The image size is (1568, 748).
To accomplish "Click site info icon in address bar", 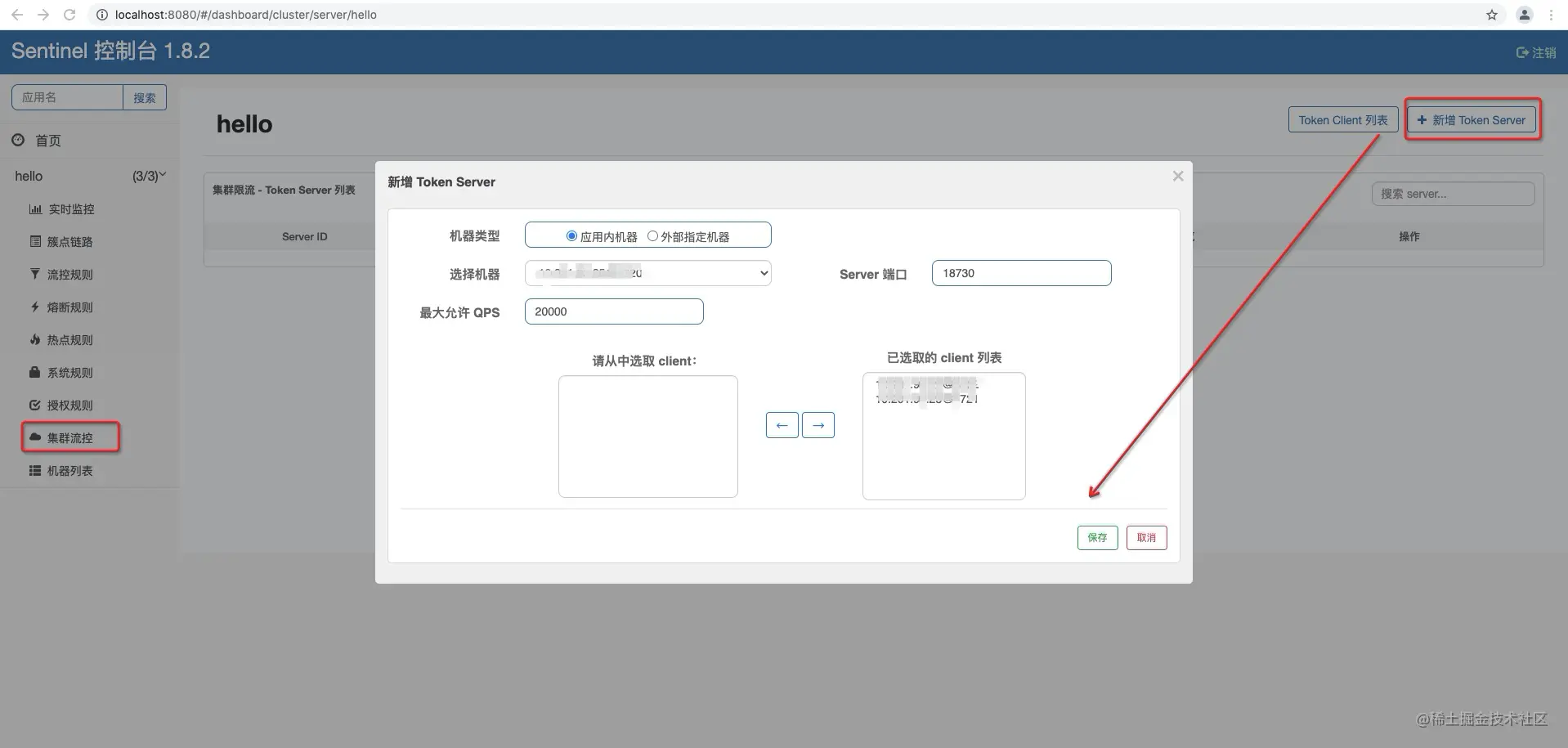I will click(102, 15).
